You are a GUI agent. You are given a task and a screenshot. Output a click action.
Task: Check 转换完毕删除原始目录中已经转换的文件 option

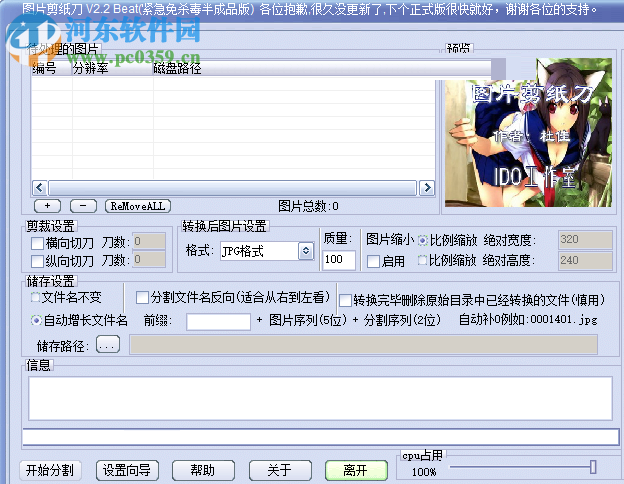tap(345, 301)
